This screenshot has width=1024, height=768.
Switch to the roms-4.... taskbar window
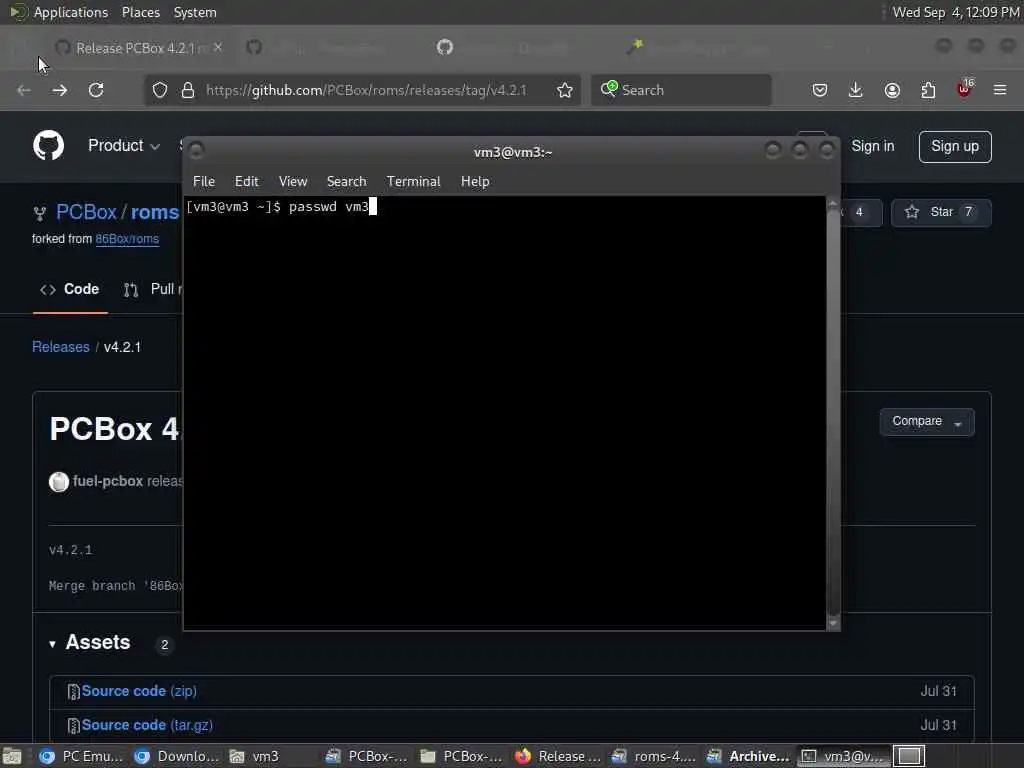652,756
